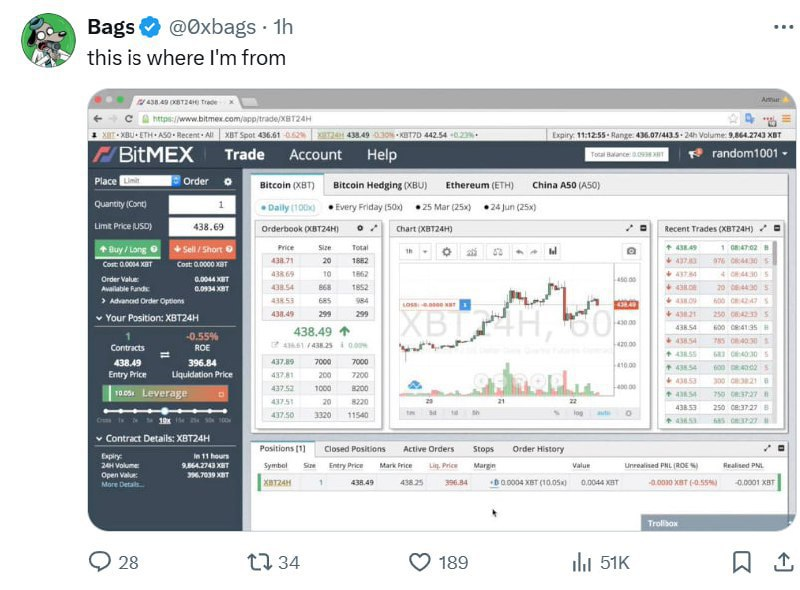Click the indicators icon in the chart toolbar
This screenshot has height=590, width=800.
point(472,253)
